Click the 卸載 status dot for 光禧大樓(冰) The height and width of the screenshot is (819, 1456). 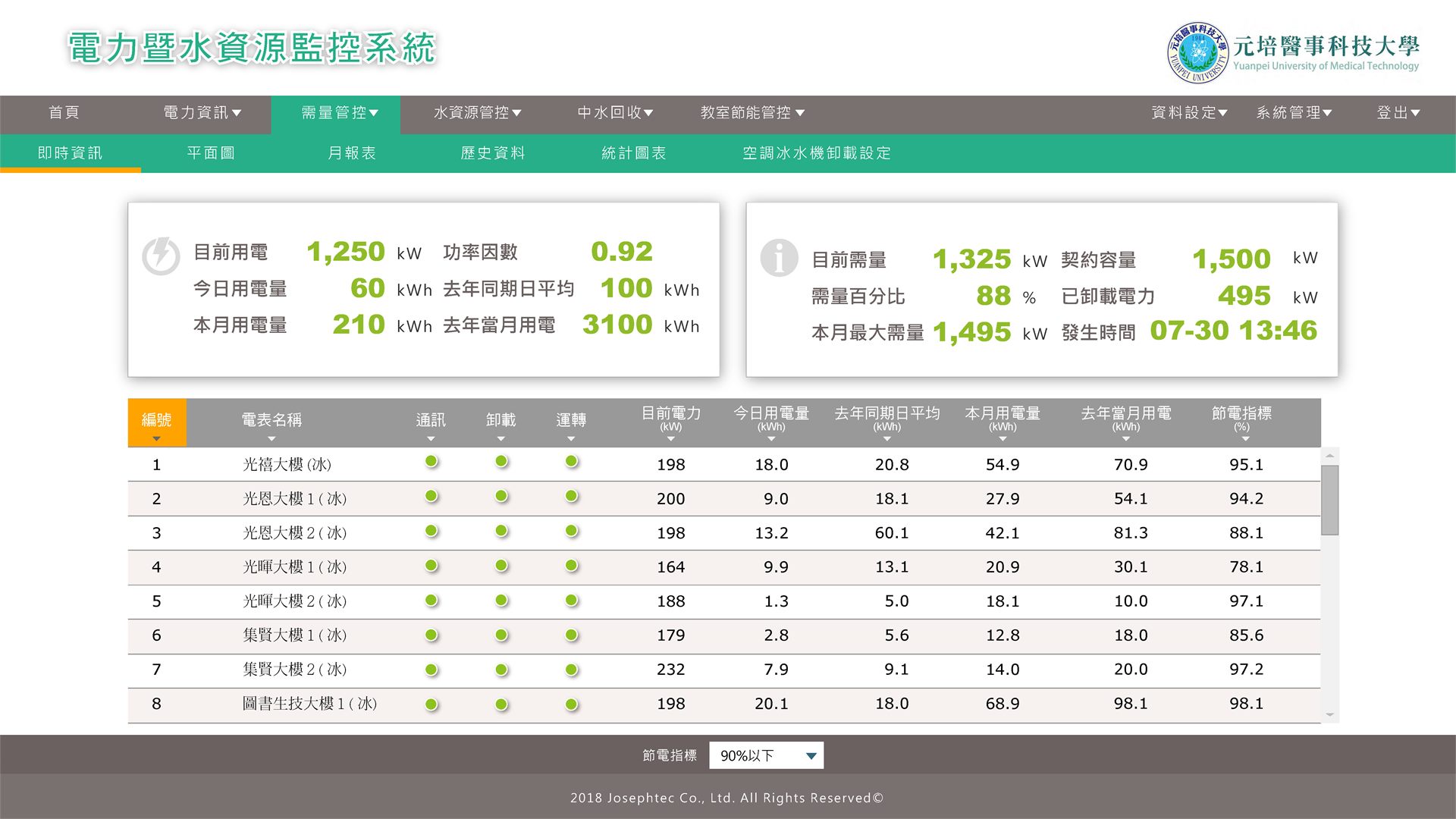501,461
